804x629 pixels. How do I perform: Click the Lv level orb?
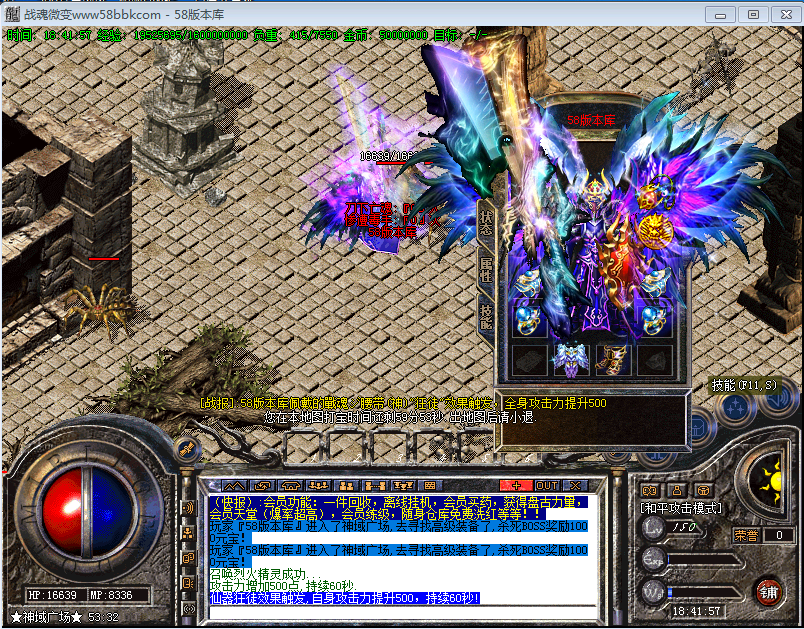pyautogui.click(x=654, y=527)
